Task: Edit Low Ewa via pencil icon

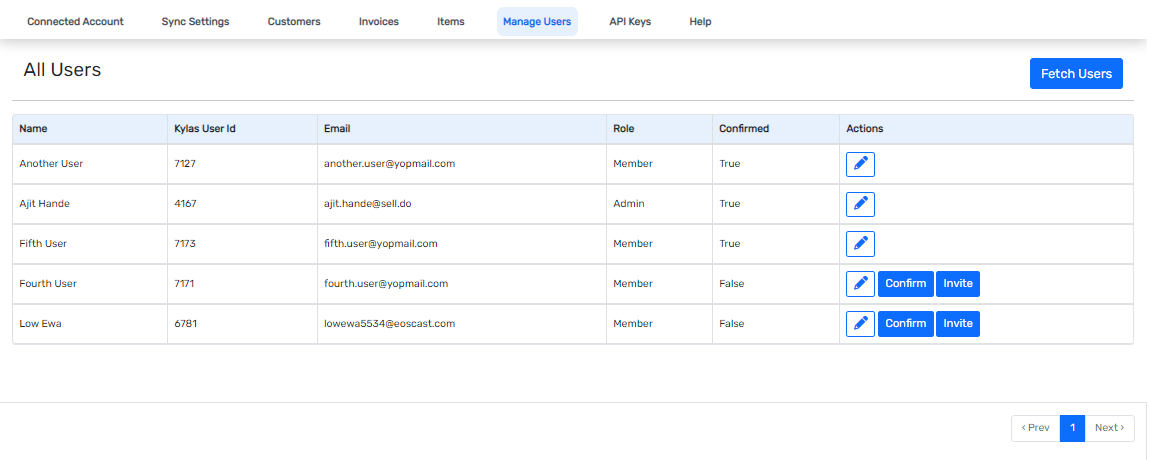Action: (x=860, y=324)
